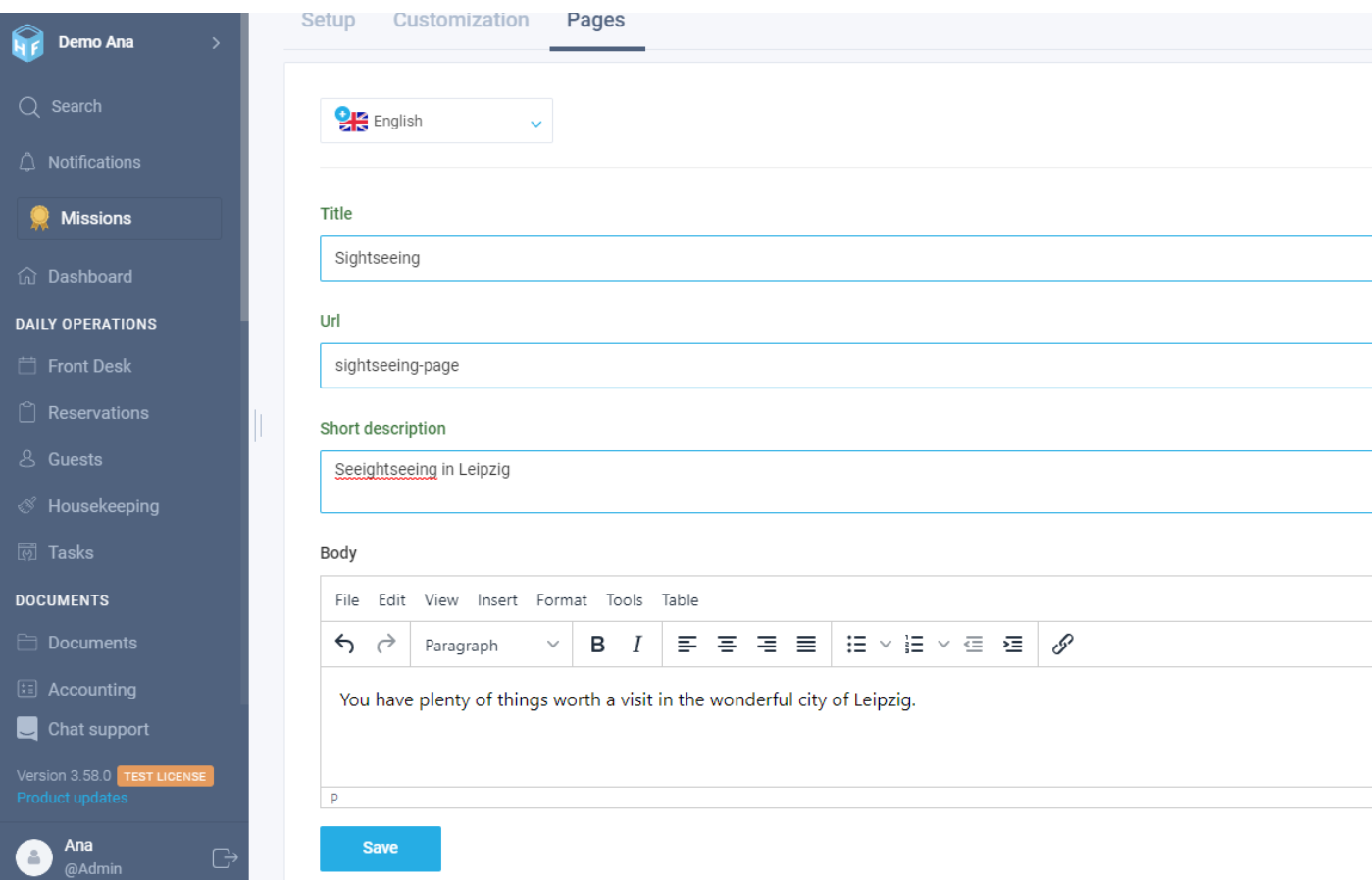Viewport: 1372px width, 880px height.
Task: Open the Missions button
Action: (x=120, y=218)
